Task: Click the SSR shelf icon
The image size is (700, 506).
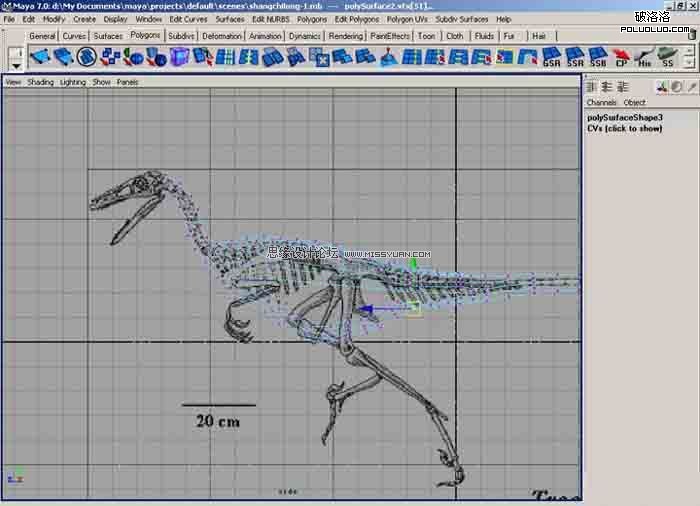Action: coord(575,58)
